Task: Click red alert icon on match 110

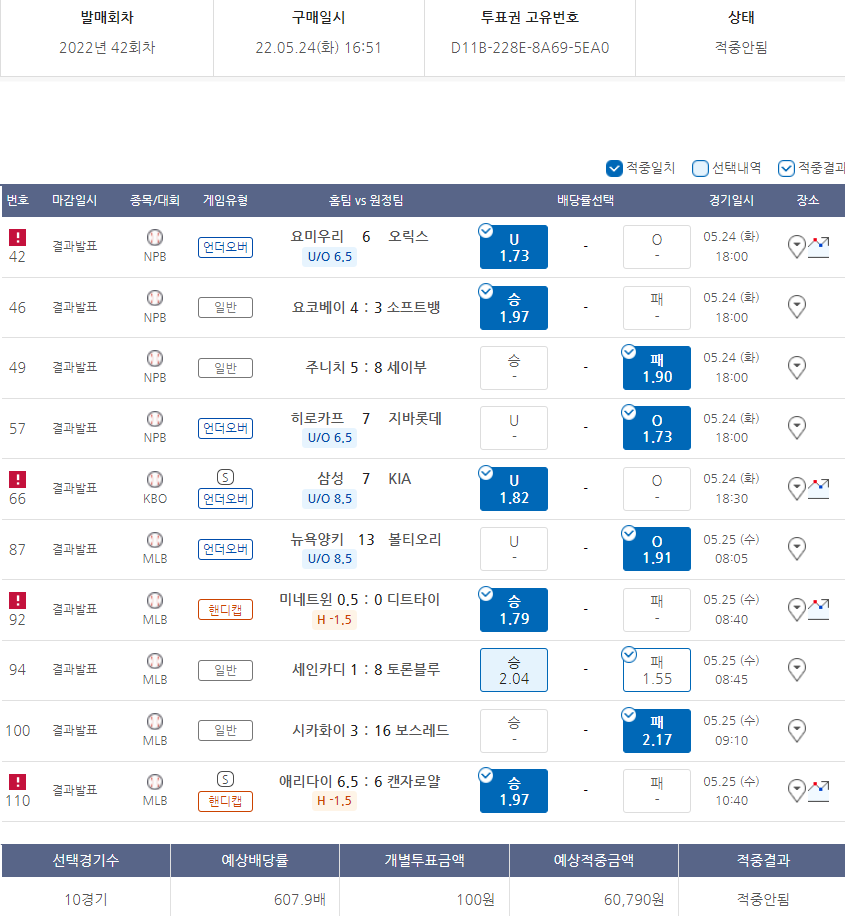Action: pos(18,782)
